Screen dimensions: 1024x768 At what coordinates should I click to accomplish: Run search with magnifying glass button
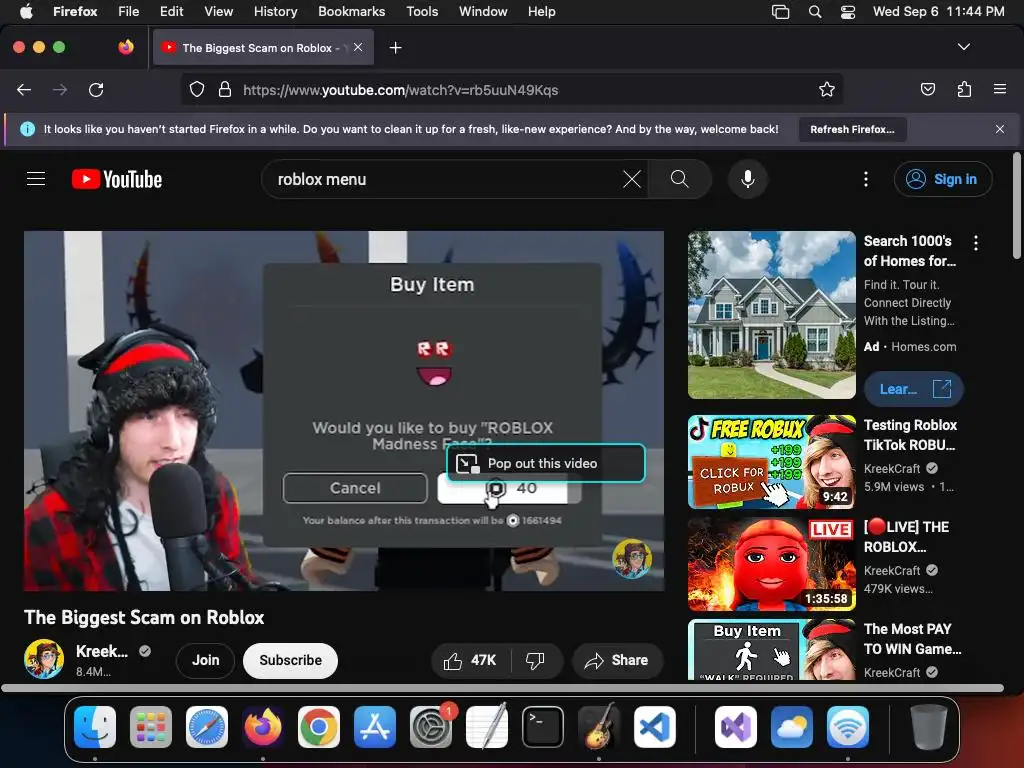point(679,179)
